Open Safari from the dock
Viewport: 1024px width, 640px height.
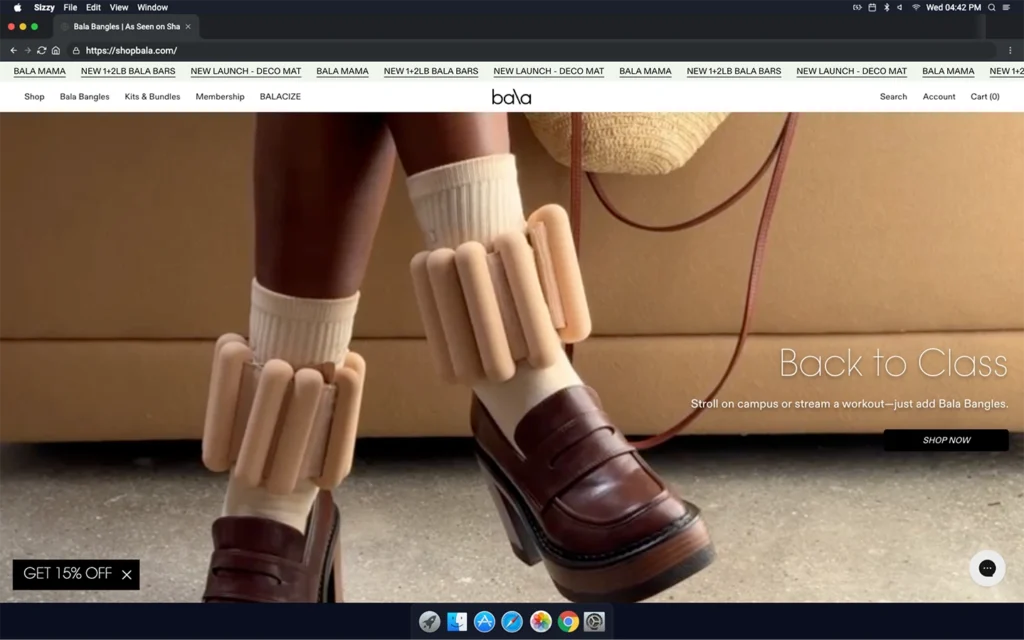pyautogui.click(x=512, y=622)
